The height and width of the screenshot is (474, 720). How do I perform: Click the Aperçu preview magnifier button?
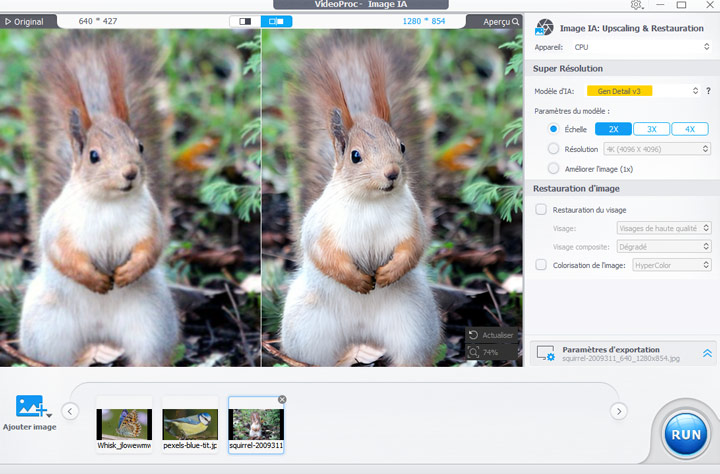(x=501, y=22)
